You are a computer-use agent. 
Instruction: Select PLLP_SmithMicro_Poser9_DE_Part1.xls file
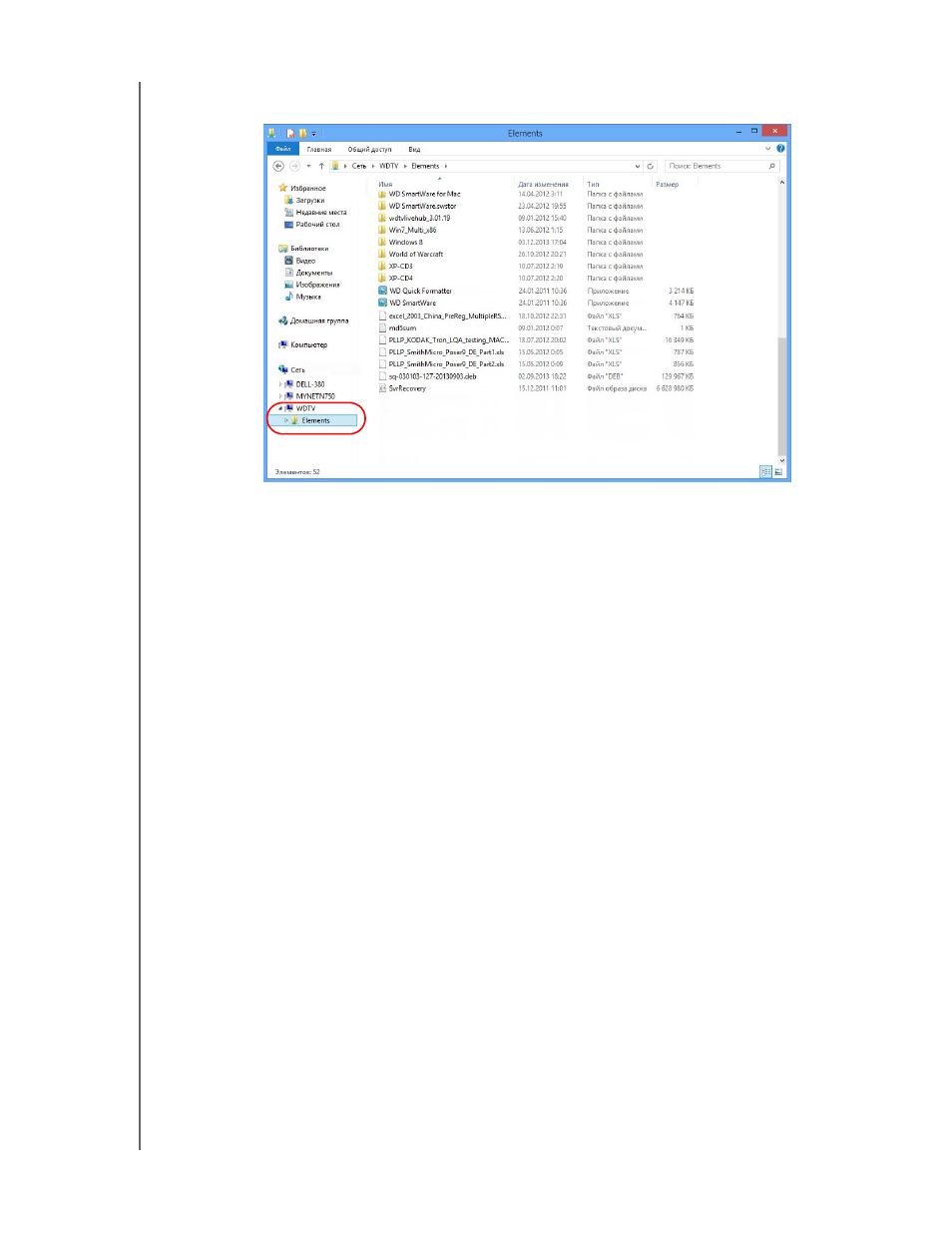(x=446, y=351)
